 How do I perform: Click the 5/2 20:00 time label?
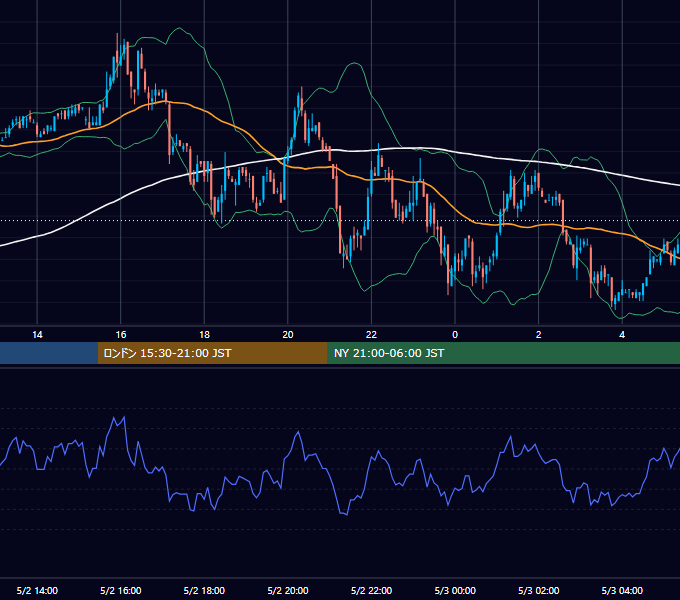coord(288,590)
